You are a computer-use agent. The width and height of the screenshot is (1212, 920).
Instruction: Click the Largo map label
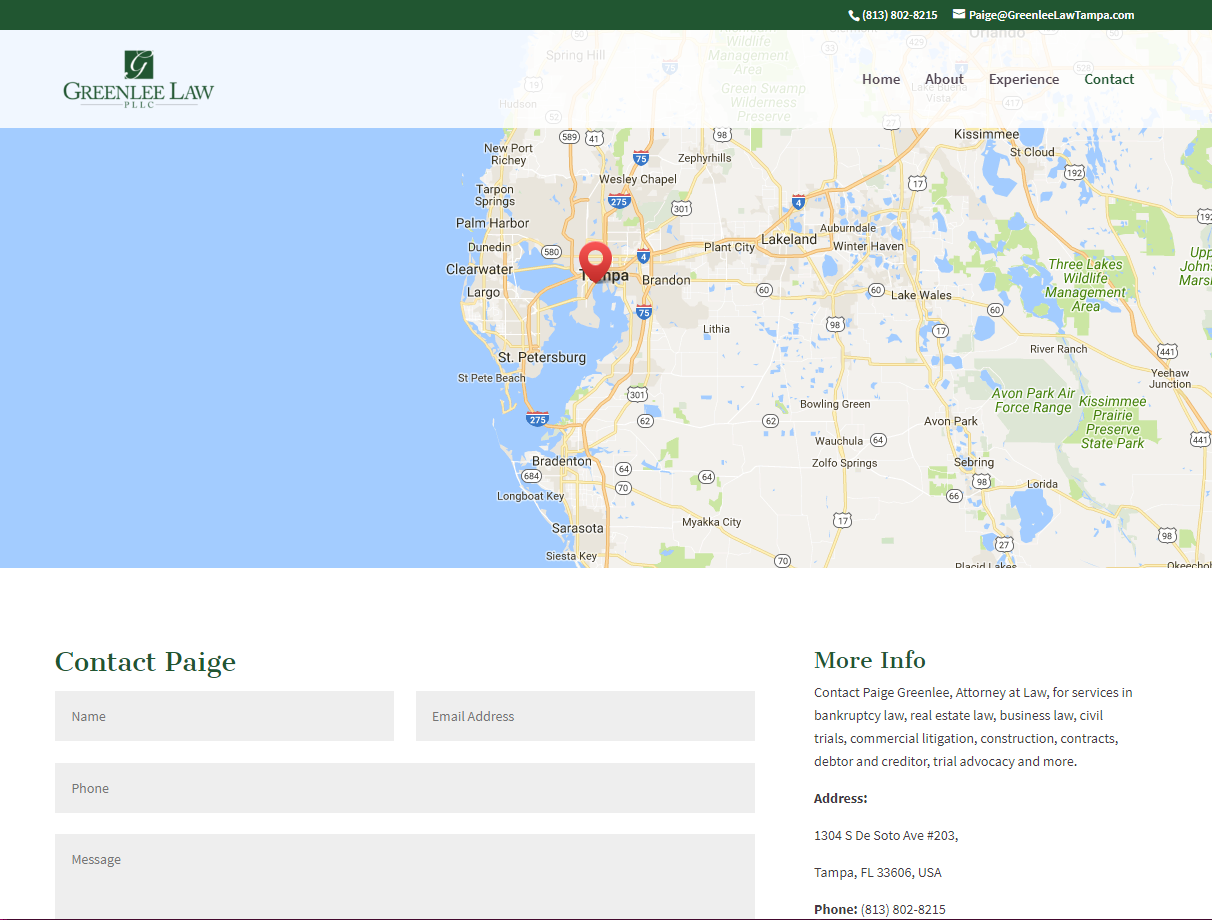click(x=483, y=293)
